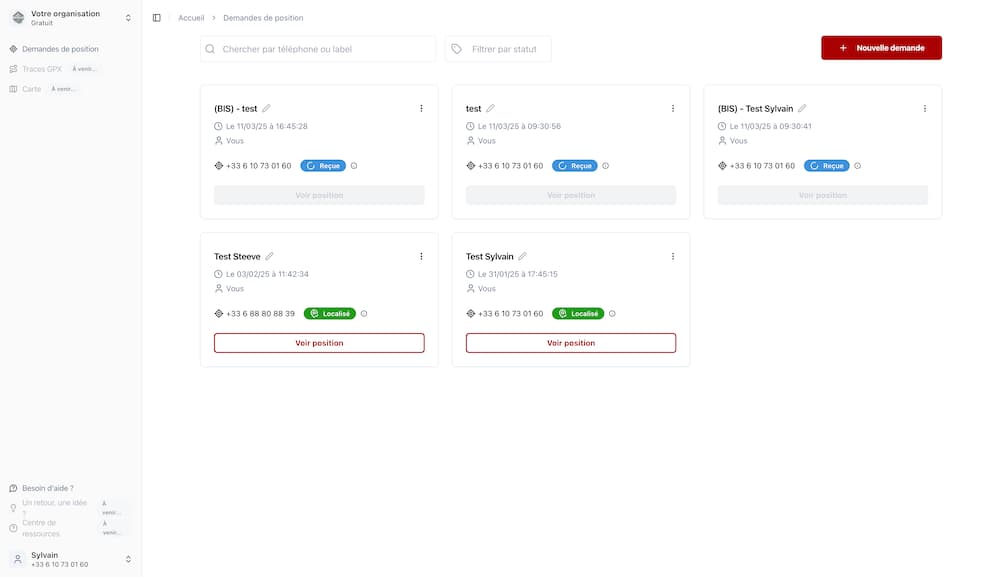
Task: Open options menu for "(BIS) - Test Sylvain" card
Action: pos(925,109)
